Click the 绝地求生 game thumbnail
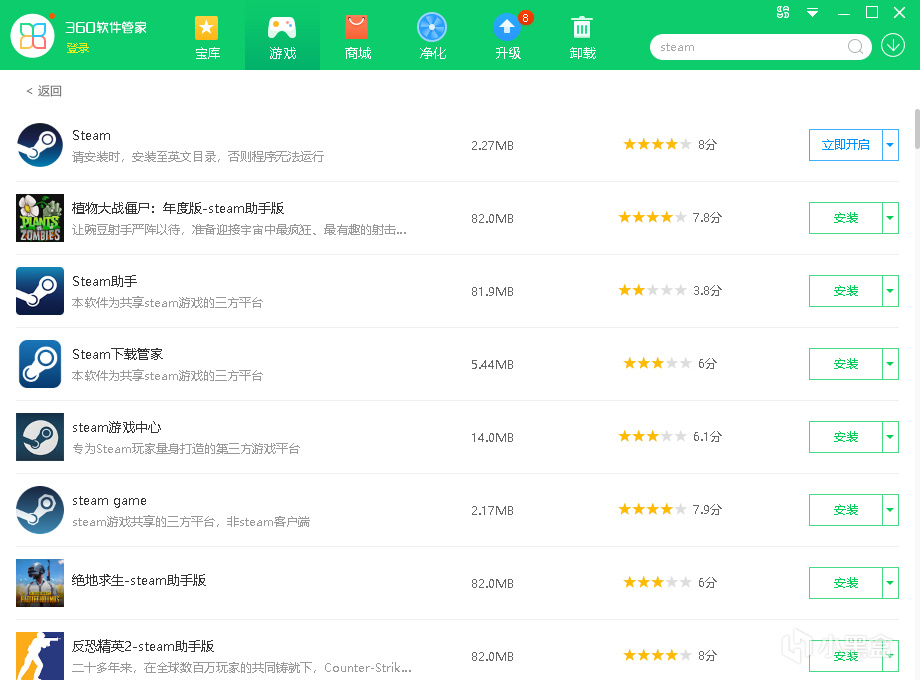This screenshot has height=680, width=920. pos(40,583)
